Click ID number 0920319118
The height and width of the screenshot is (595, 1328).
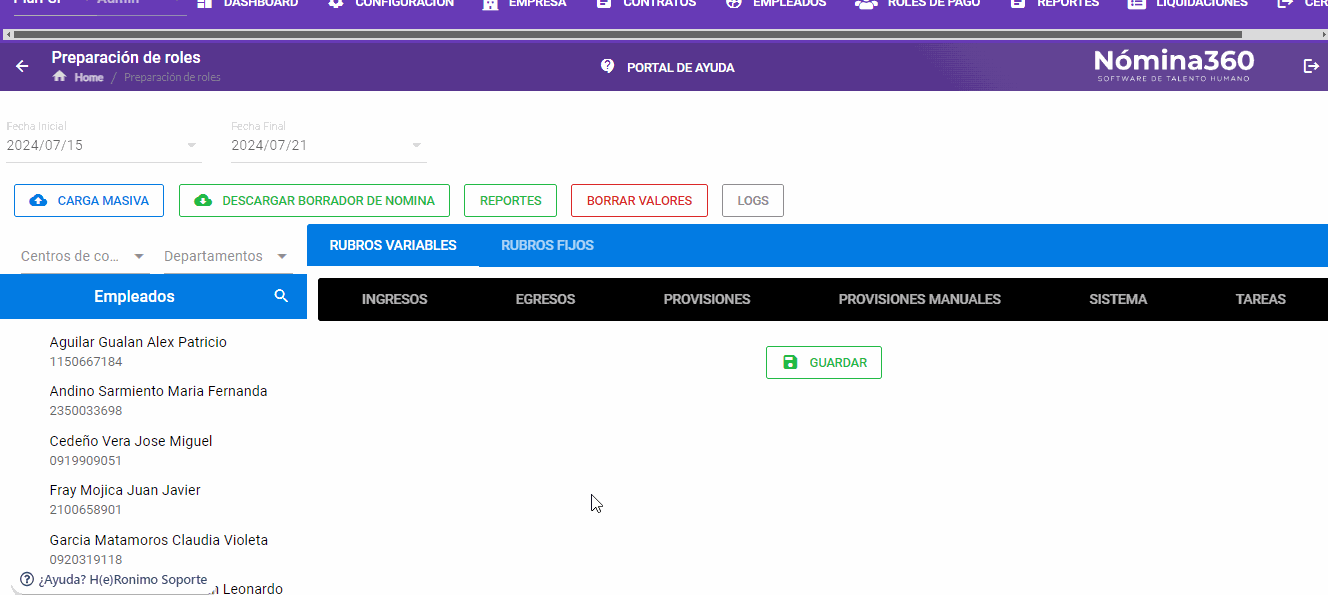pyautogui.click(x=86, y=559)
